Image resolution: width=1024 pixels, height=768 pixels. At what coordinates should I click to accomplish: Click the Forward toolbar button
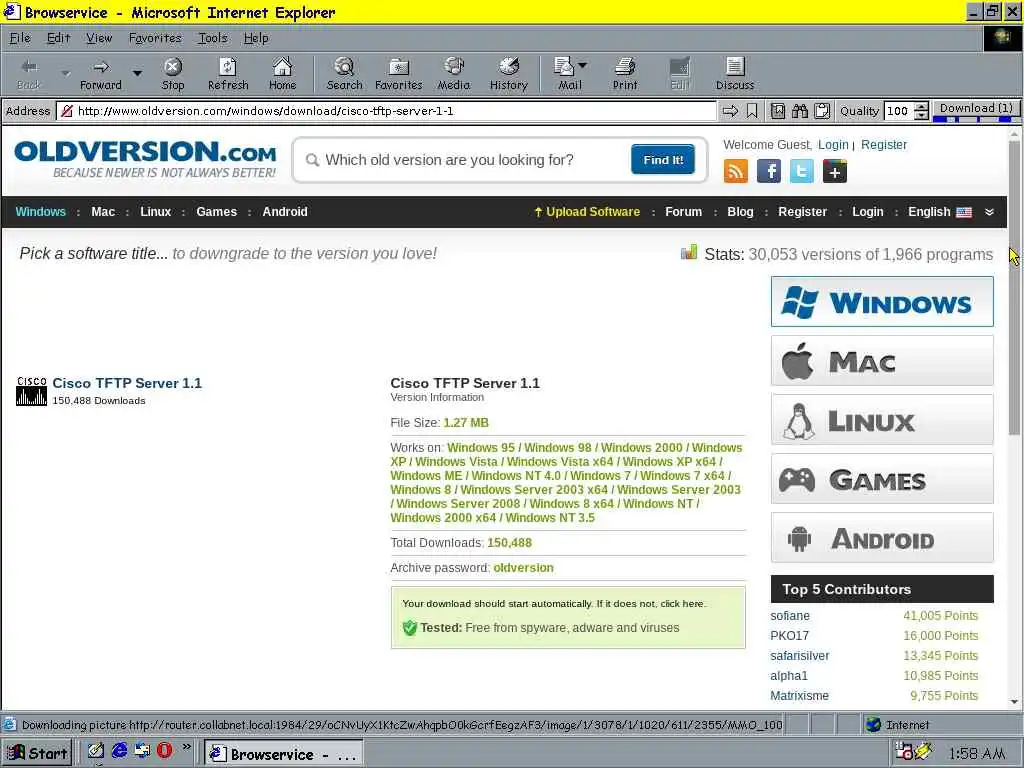[x=101, y=74]
